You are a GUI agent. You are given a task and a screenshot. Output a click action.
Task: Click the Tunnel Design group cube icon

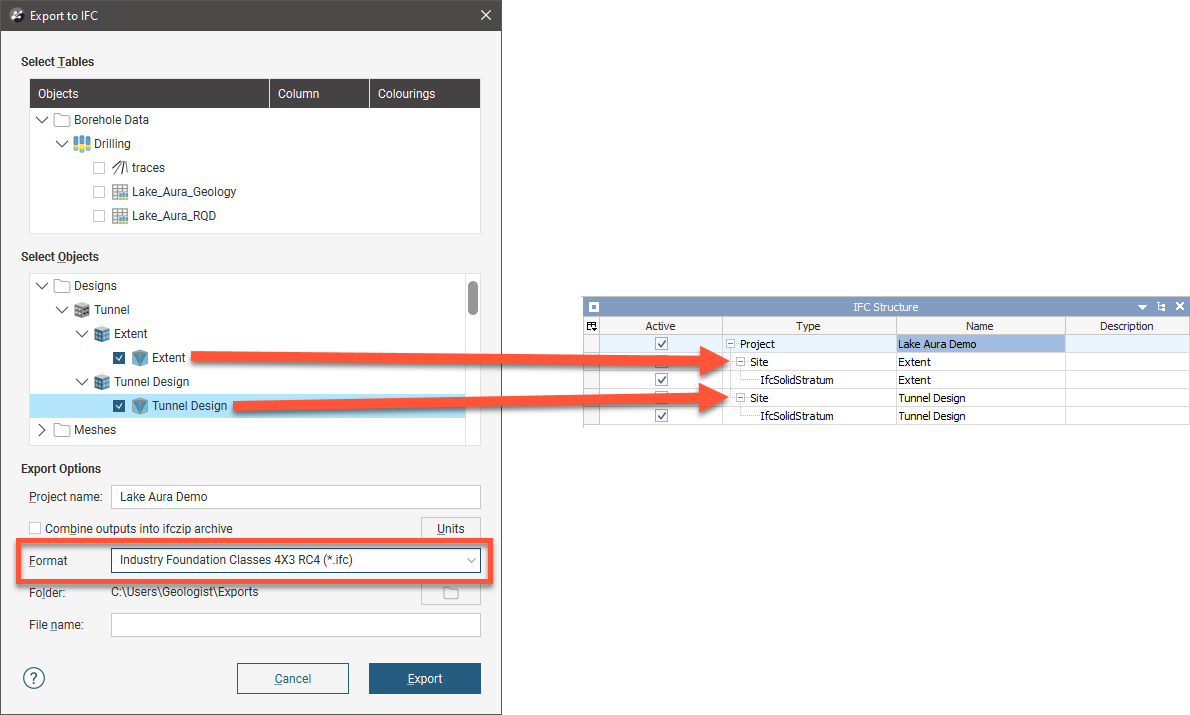pyautogui.click(x=102, y=382)
